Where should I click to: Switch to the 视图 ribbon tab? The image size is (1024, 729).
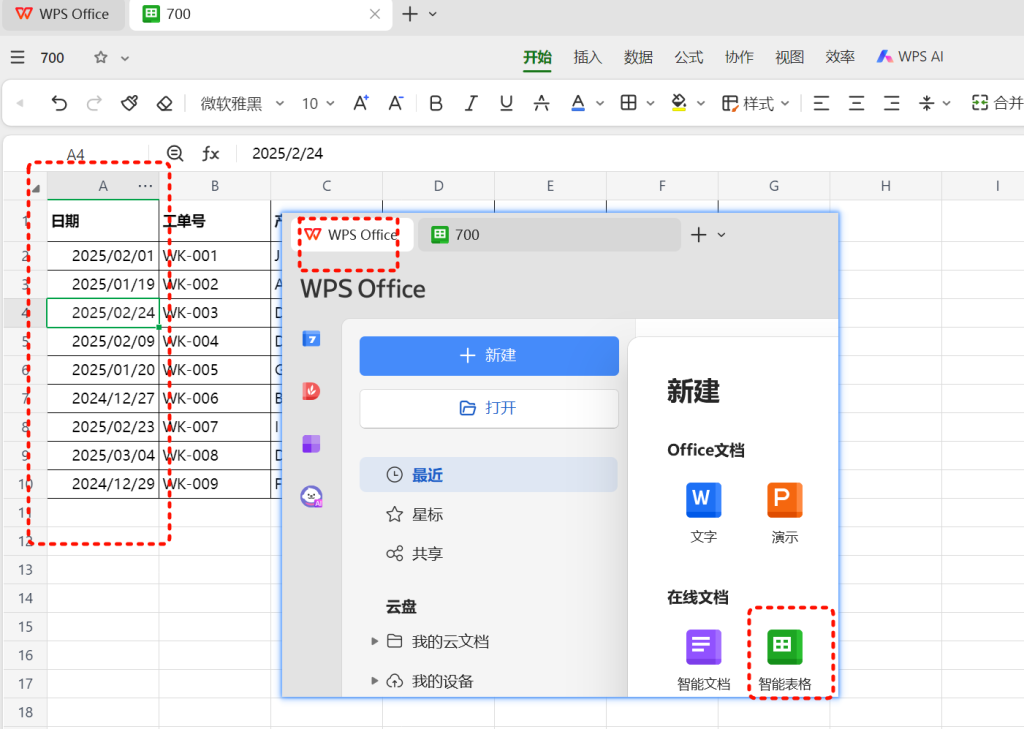[789, 57]
